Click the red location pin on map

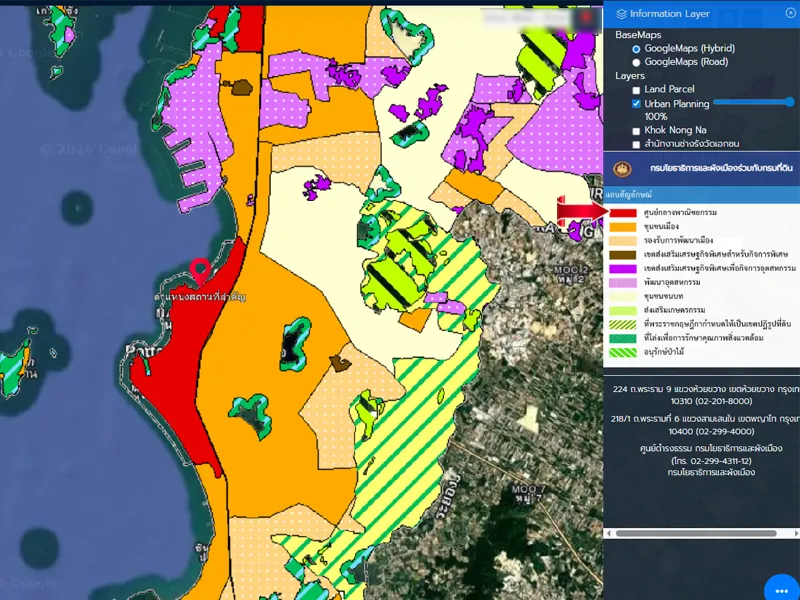tap(200, 268)
